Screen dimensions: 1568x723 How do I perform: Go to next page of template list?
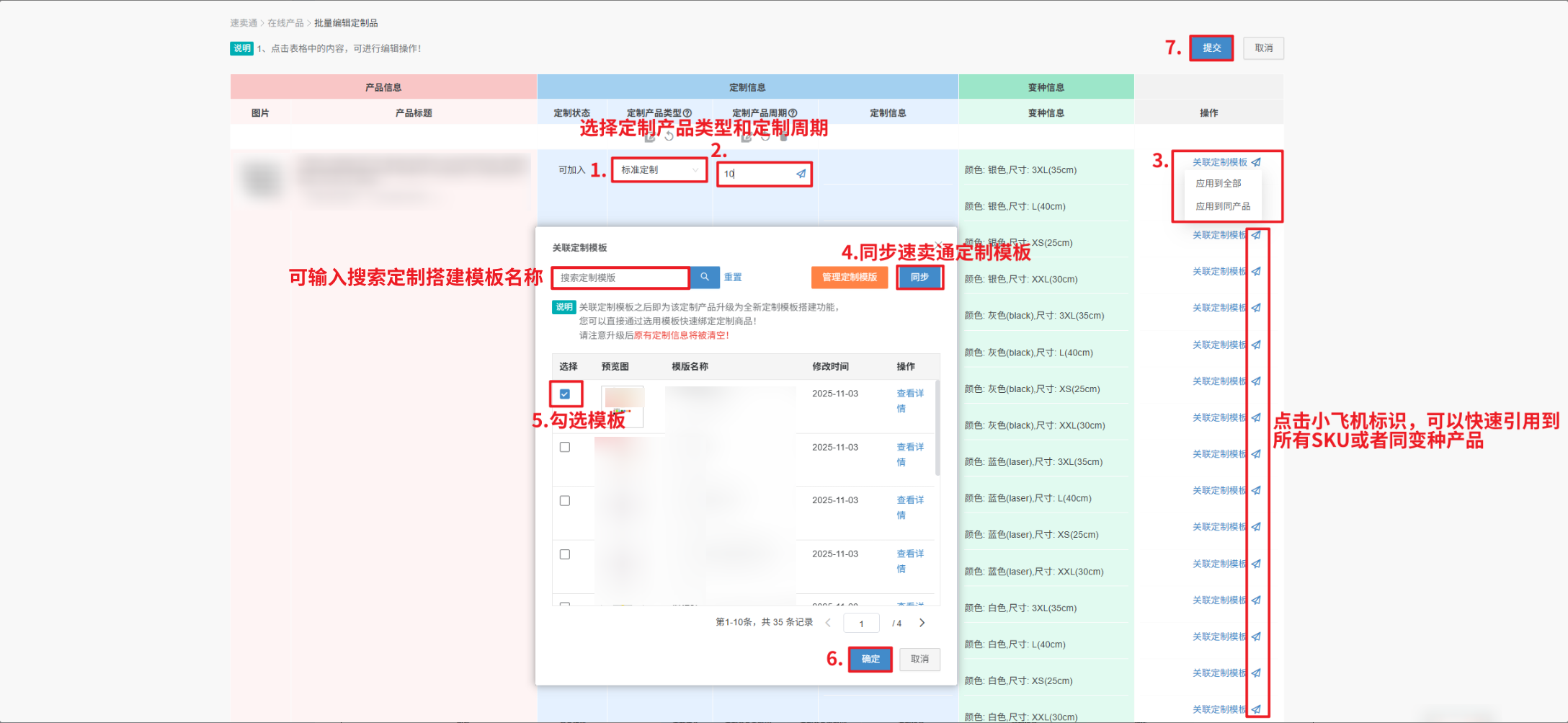[x=922, y=623]
